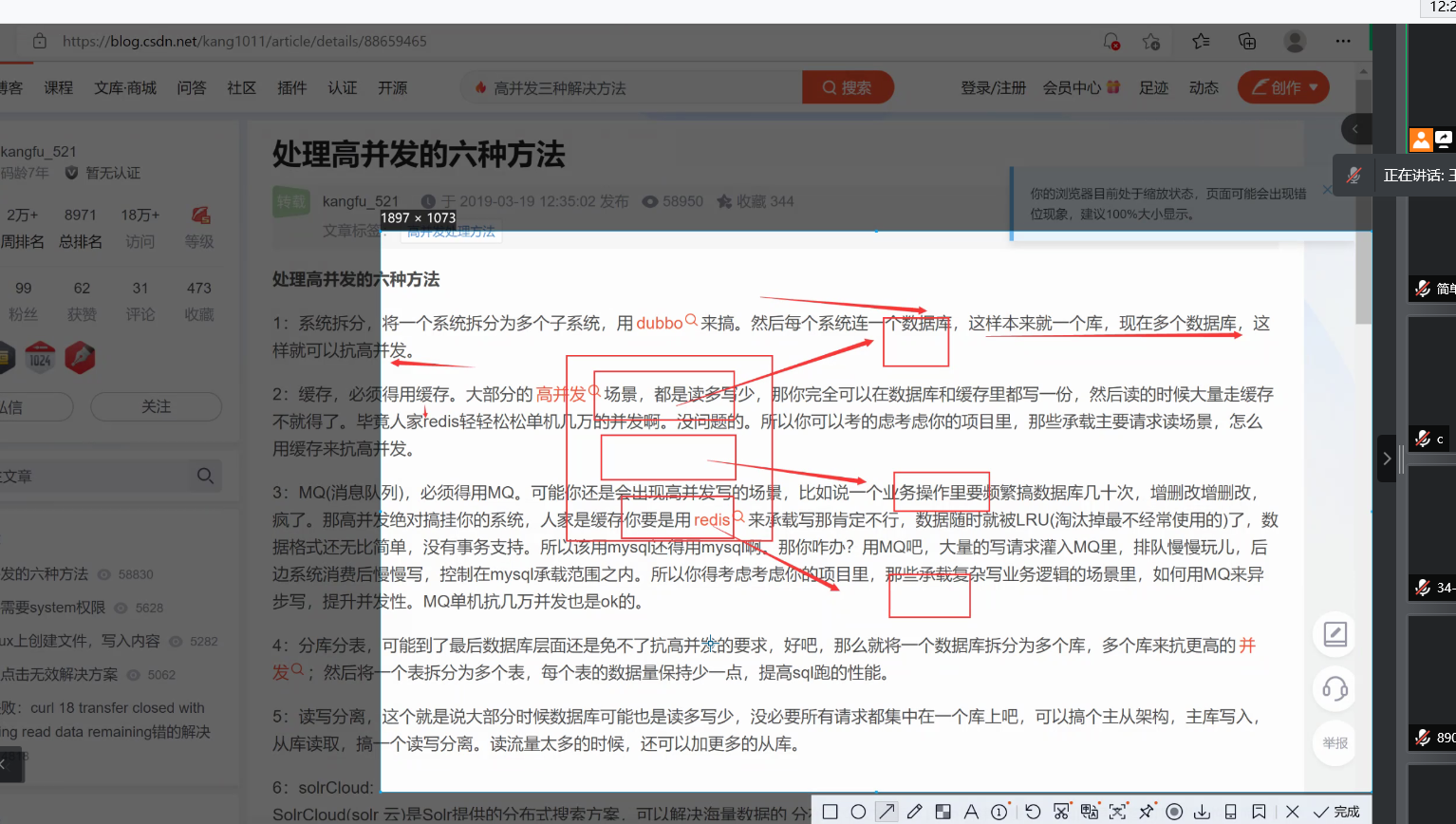Expand the side panel right chevron handle

pyautogui.click(x=1387, y=459)
